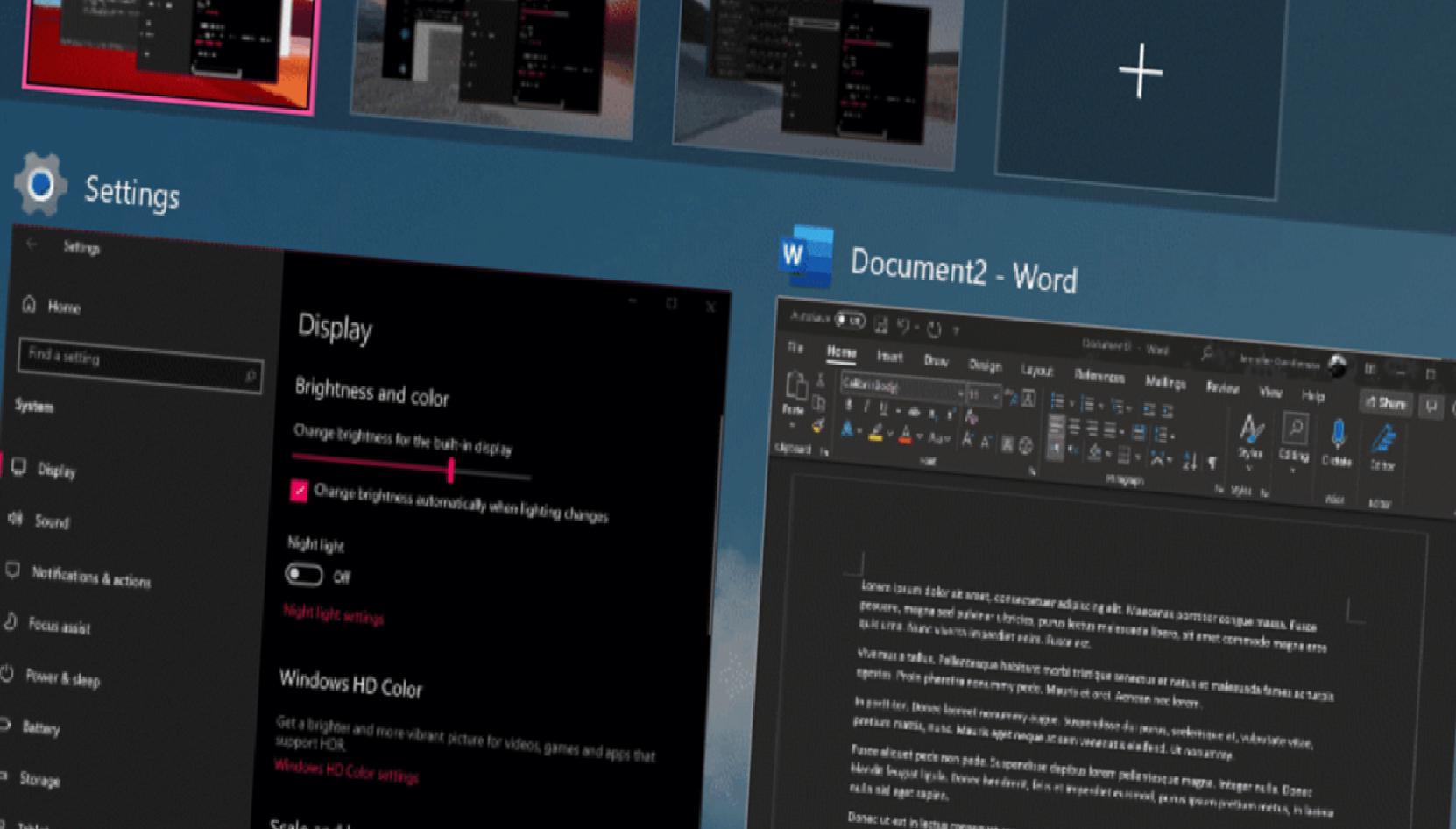Open Night light settings link
This screenshot has height=829, width=1456.
(x=333, y=614)
